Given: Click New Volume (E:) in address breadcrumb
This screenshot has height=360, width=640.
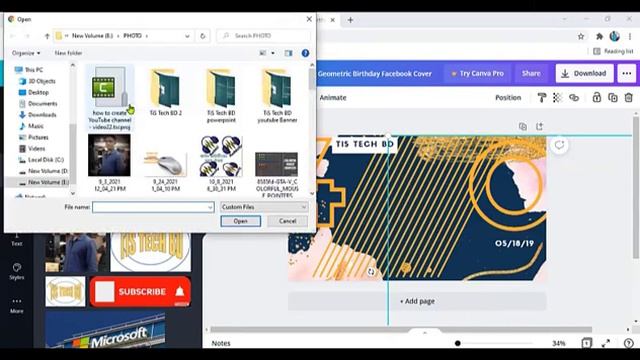Looking at the screenshot, I should click(92, 36).
